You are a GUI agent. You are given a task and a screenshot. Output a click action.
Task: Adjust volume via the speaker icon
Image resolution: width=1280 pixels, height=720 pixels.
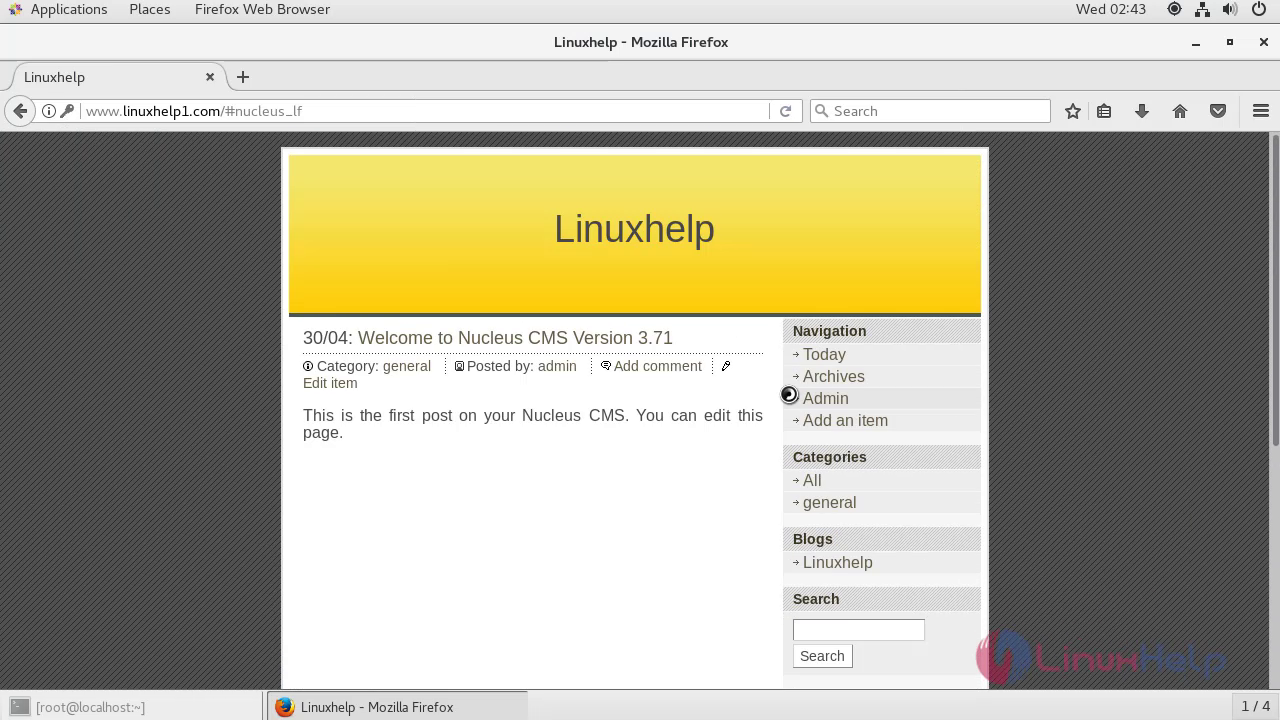click(1230, 9)
